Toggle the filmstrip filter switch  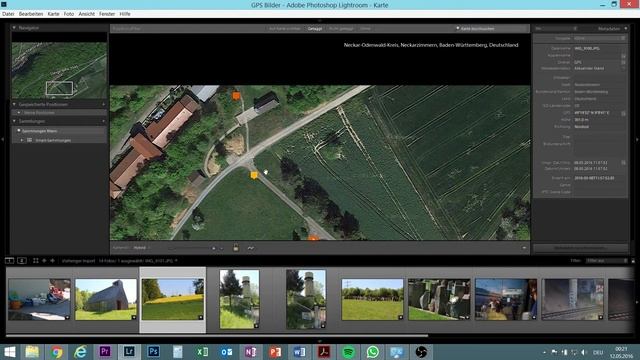(x=633, y=260)
